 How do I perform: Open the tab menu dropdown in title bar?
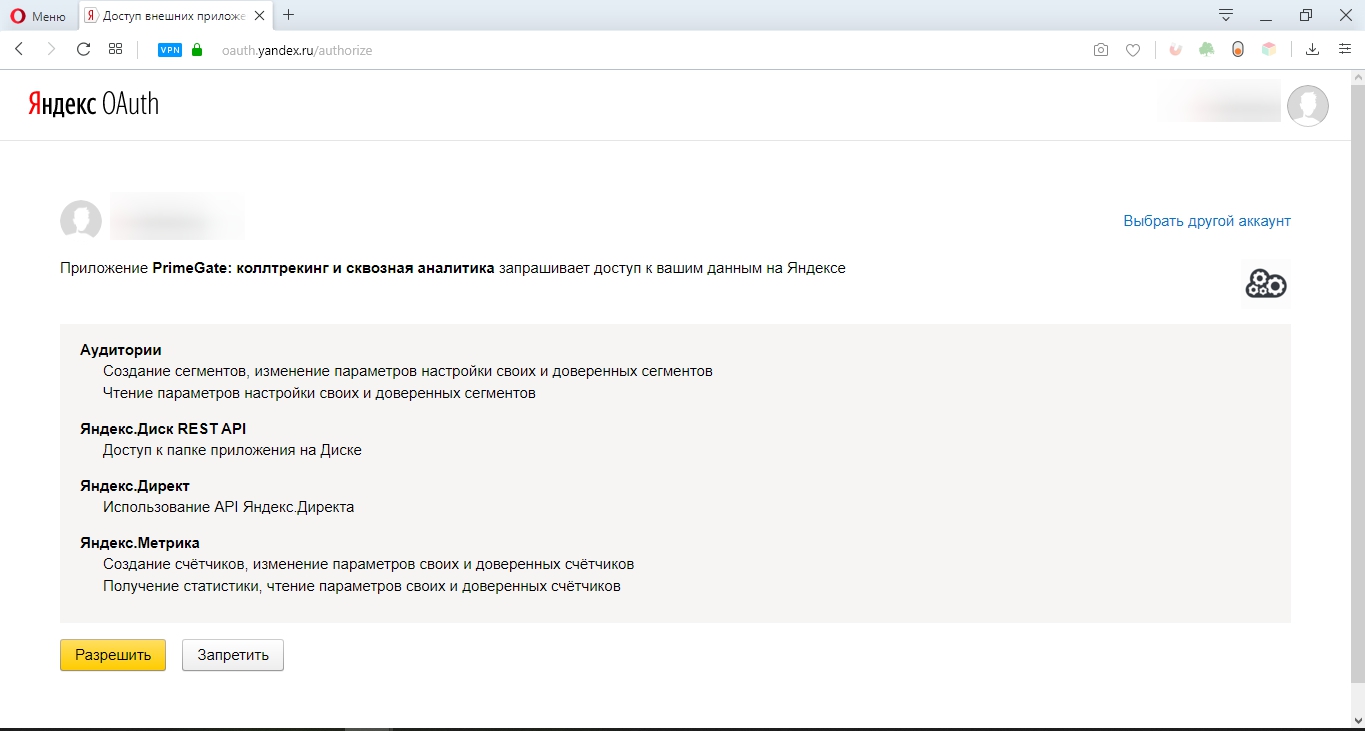(x=1226, y=15)
